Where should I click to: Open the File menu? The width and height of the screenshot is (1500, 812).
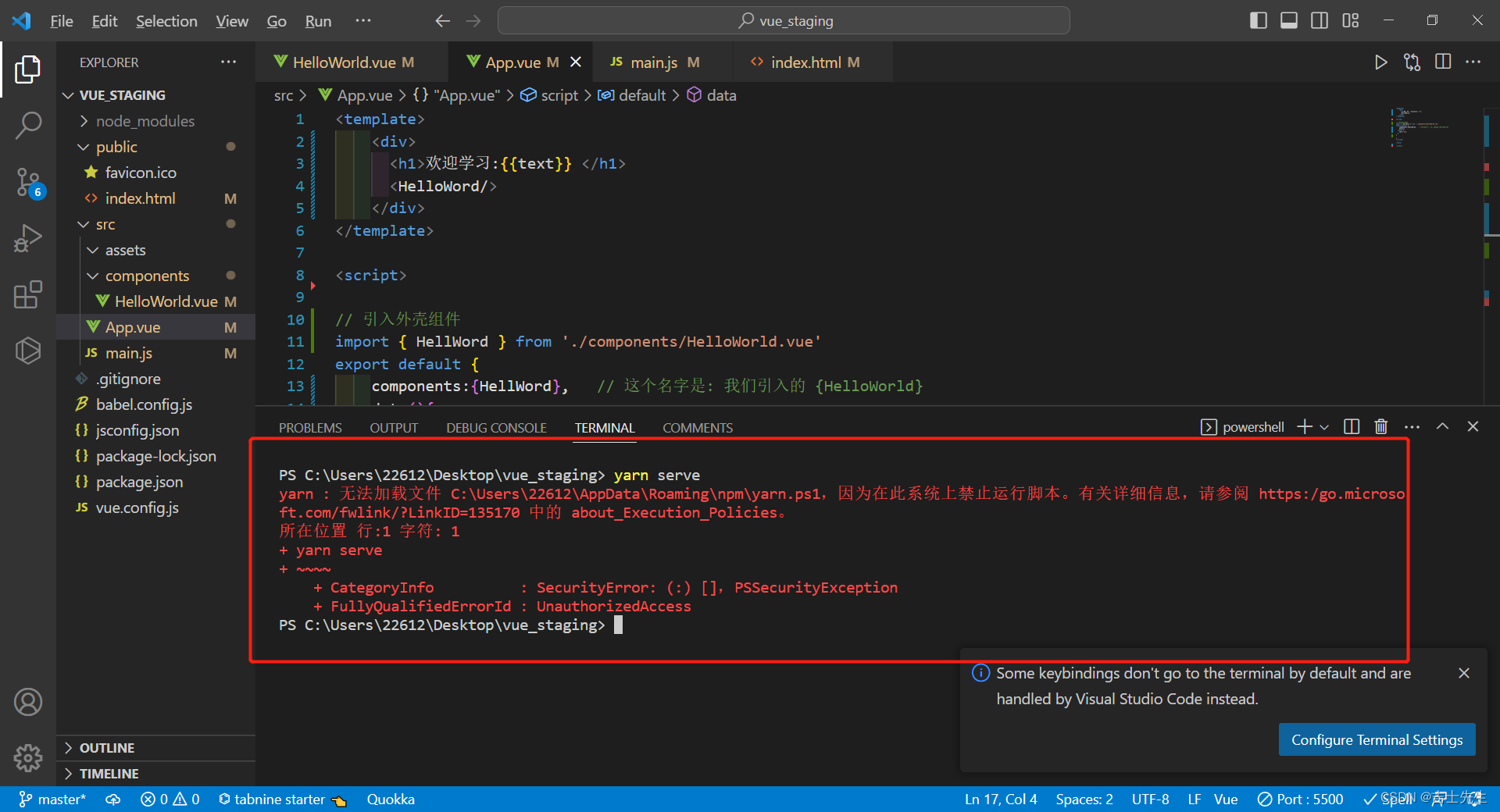pyautogui.click(x=61, y=21)
